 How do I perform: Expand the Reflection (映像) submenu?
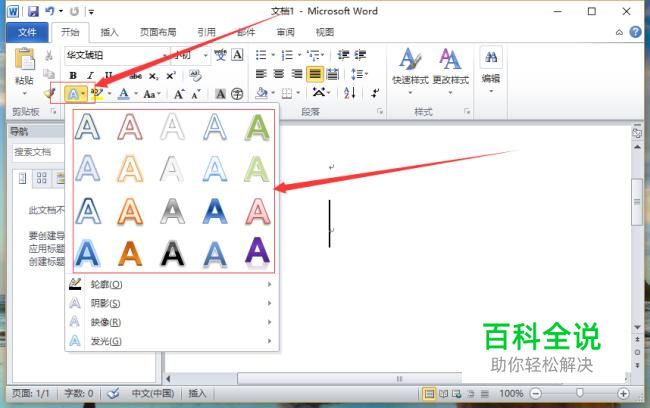pyautogui.click(x=172, y=322)
